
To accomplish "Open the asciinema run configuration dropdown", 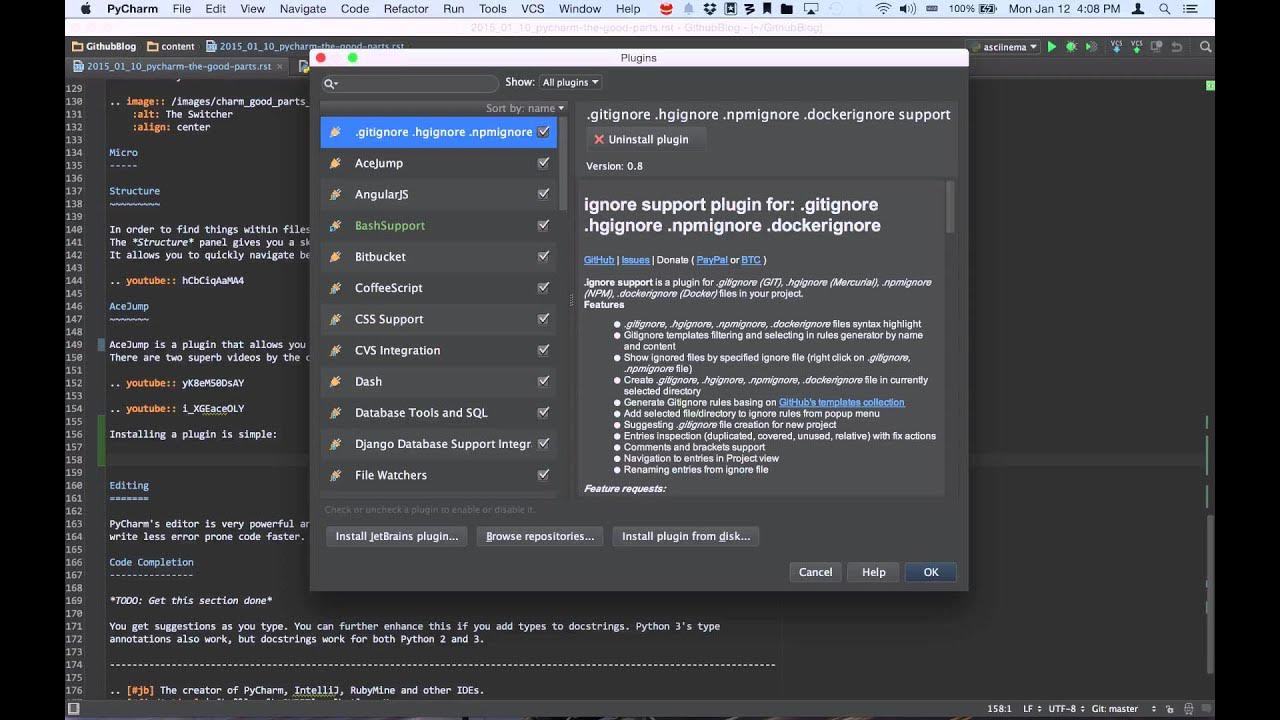I will pyautogui.click(x=1004, y=47).
